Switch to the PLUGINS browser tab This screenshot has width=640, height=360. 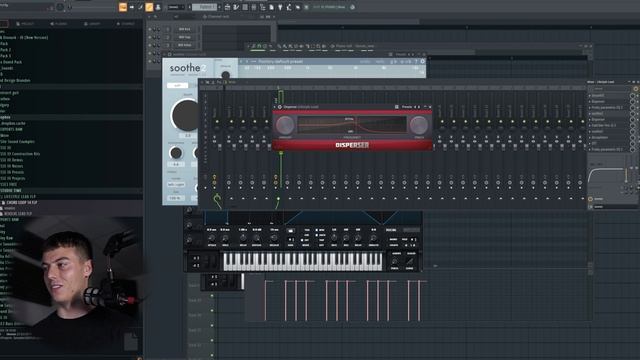pyautogui.click(x=59, y=24)
